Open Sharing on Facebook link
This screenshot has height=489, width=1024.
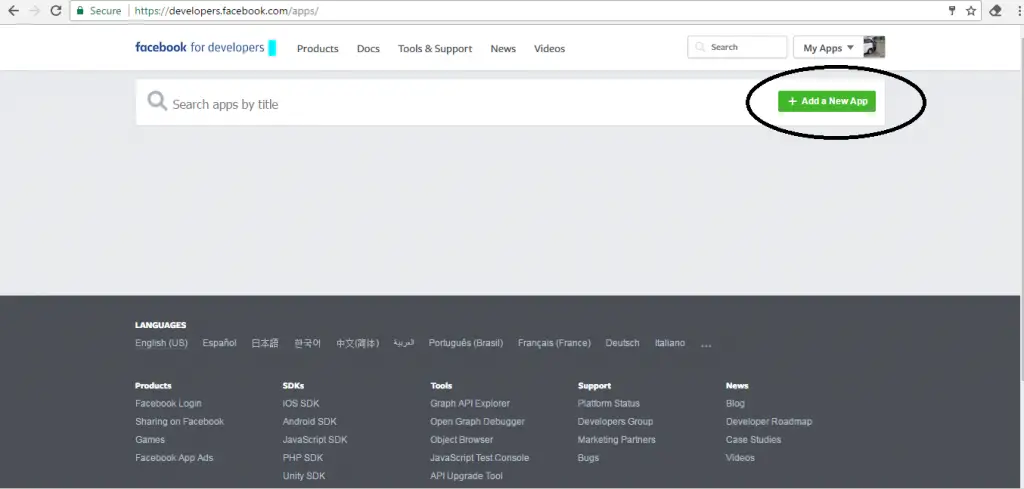[180, 422]
